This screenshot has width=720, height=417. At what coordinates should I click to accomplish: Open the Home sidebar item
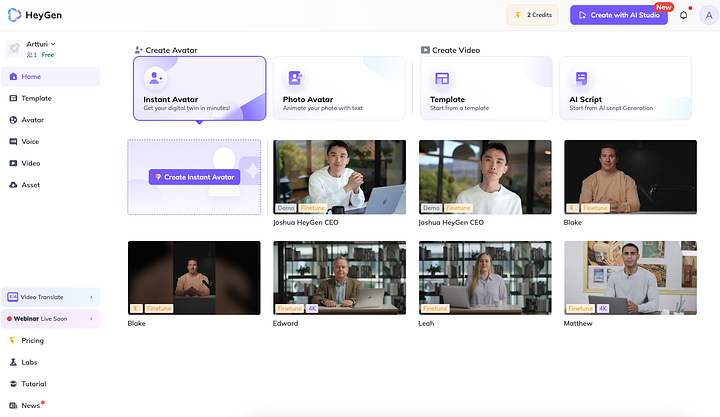pyautogui.click(x=51, y=76)
